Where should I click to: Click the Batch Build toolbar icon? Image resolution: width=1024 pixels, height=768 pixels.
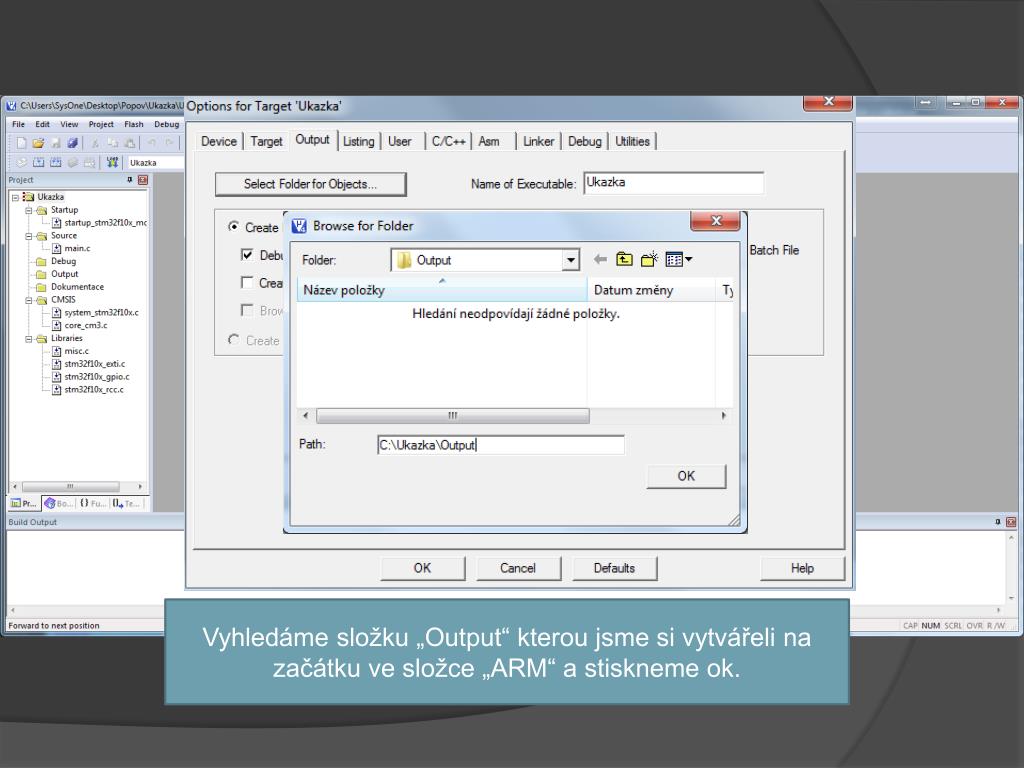(x=72, y=162)
